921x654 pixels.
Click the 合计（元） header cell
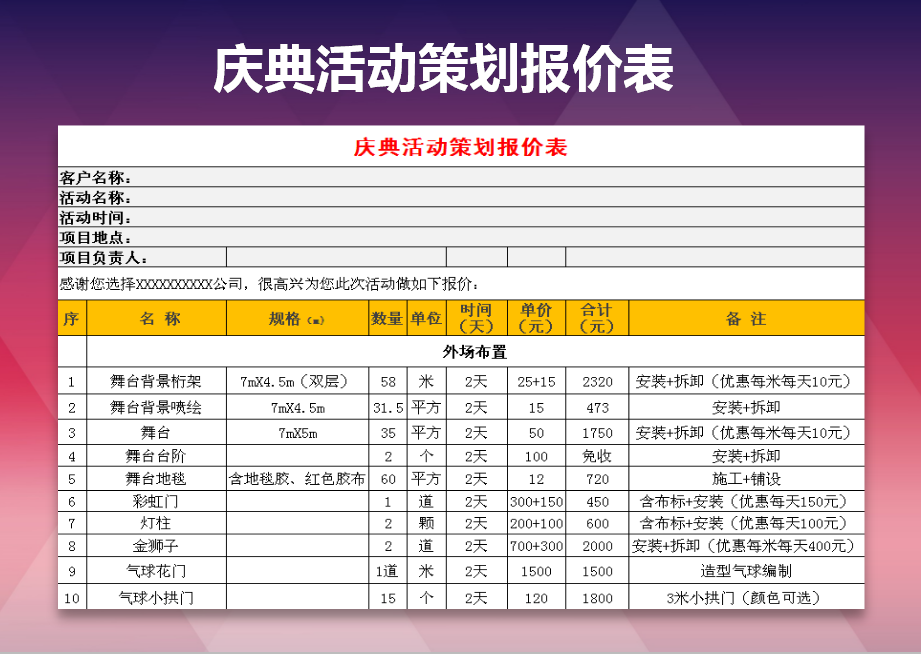coord(597,318)
